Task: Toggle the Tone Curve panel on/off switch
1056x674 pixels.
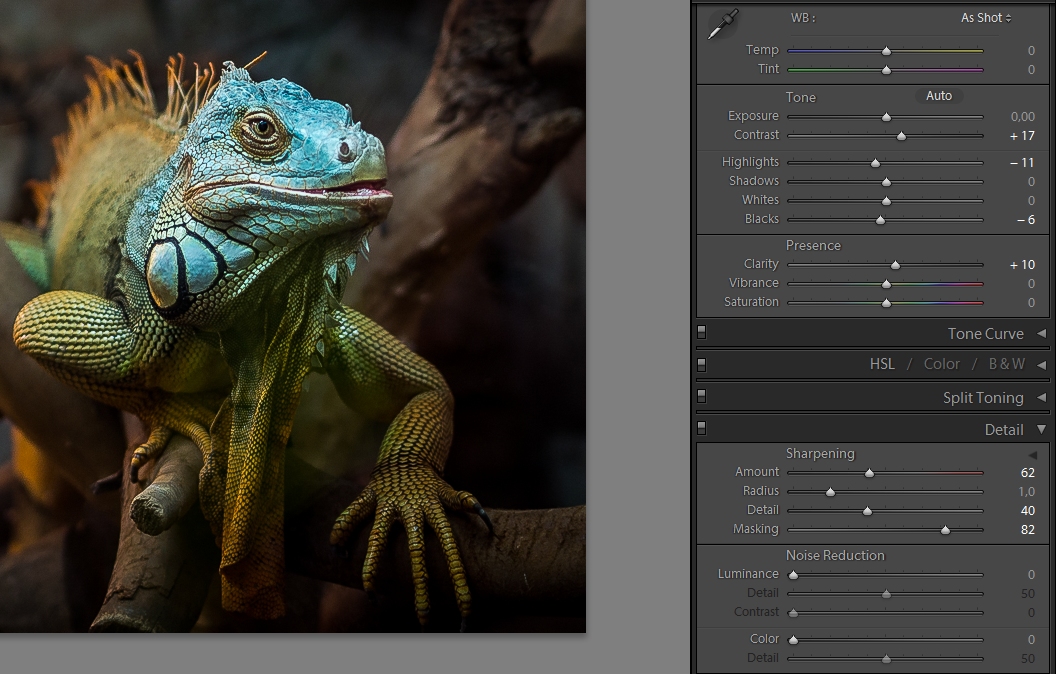Action: pyautogui.click(x=701, y=333)
